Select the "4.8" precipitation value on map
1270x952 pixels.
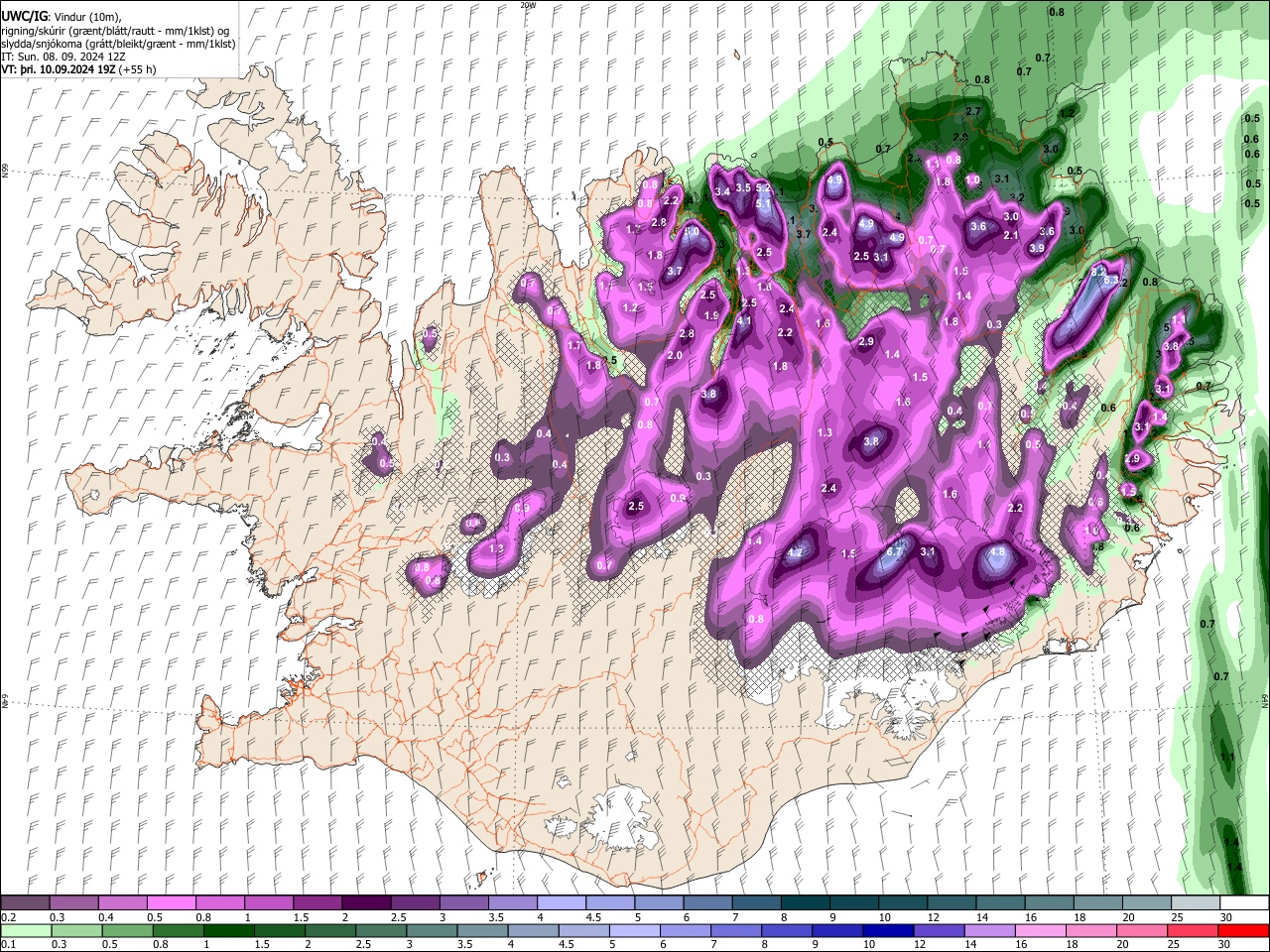click(x=998, y=552)
